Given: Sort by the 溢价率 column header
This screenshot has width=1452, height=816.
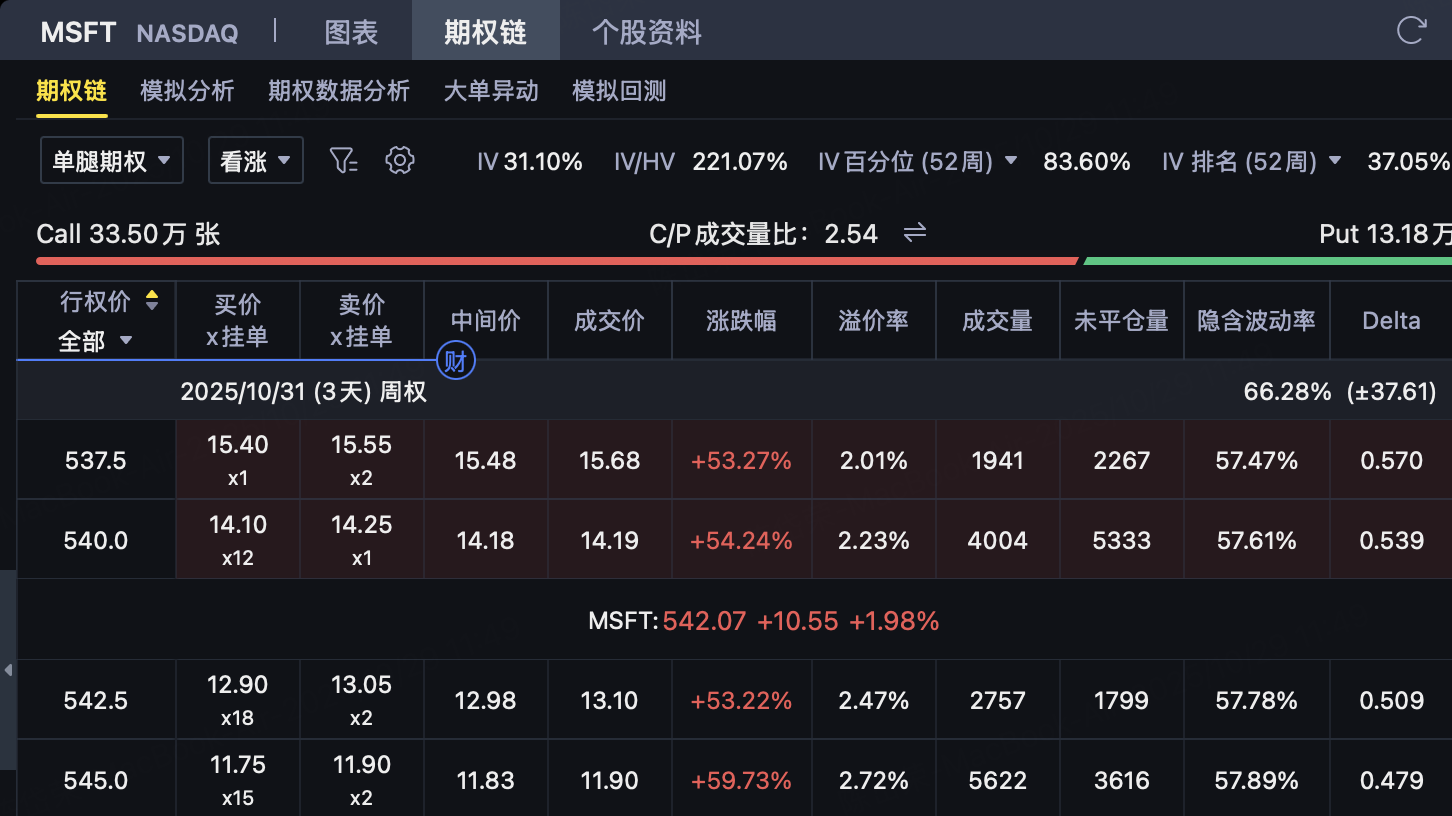Looking at the screenshot, I should [874, 320].
